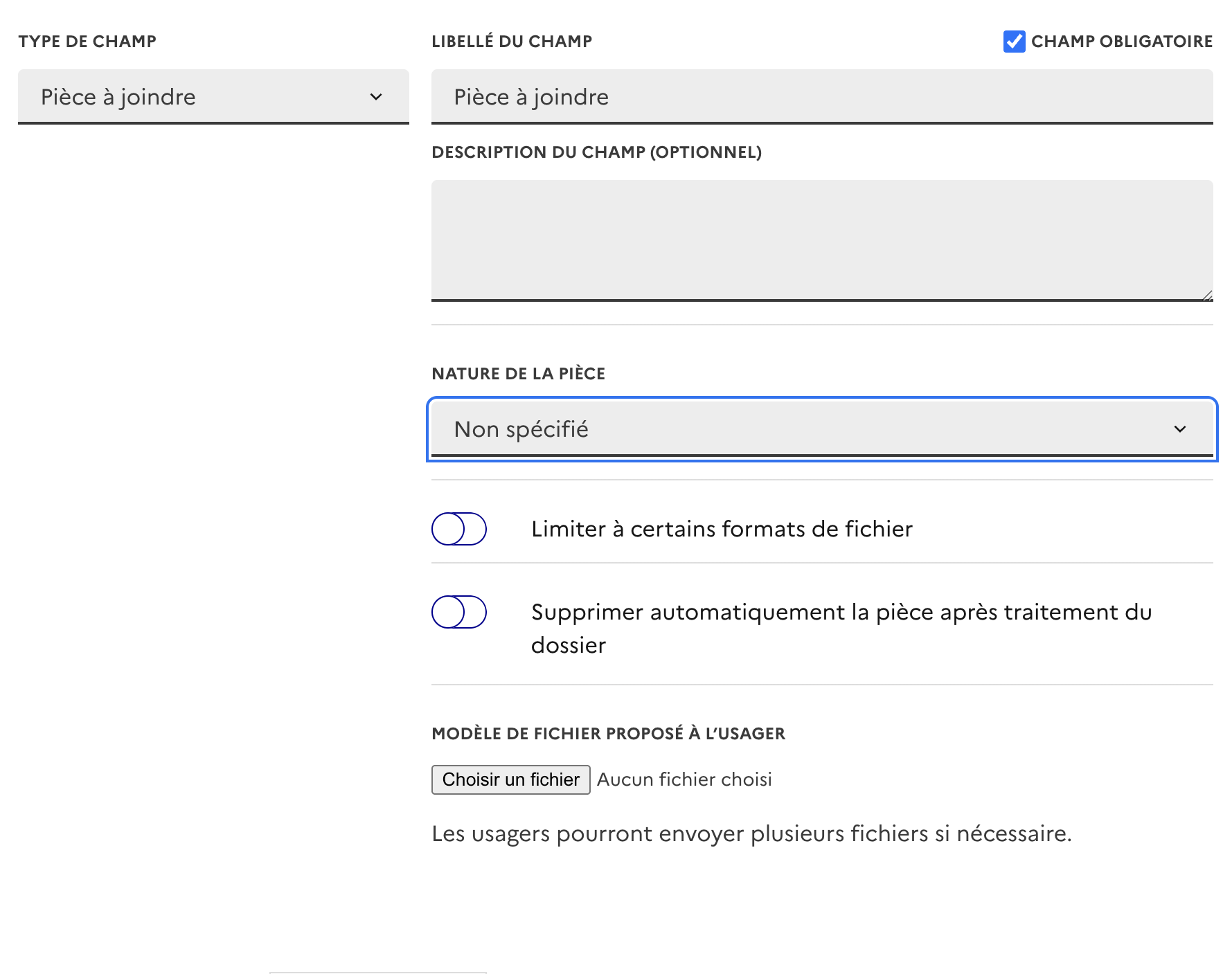Click the DESCRIPTION DU CHAMP (OPTIONNEL) label
Image resolution: width=1232 pixels, height=974 pixels.
click(x=596, y=152)
